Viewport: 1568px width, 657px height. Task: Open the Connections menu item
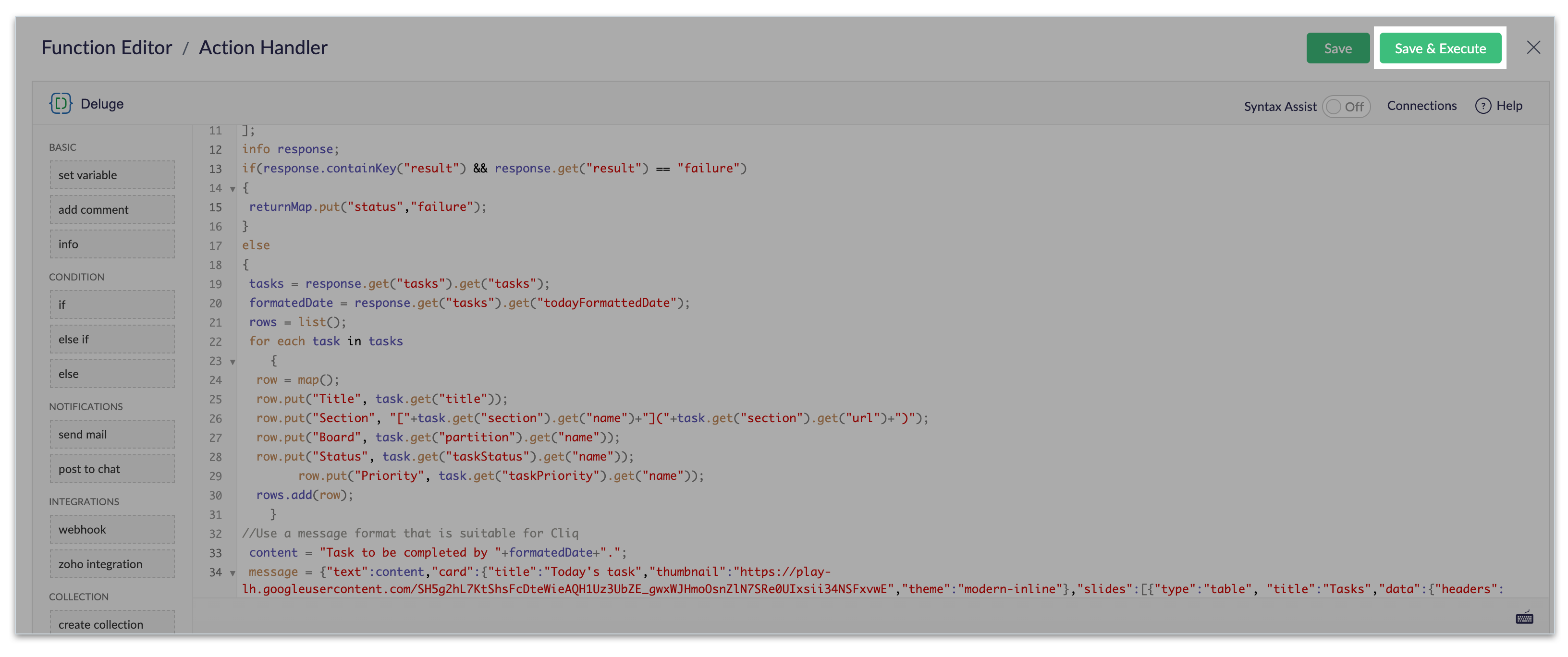point(1421,106)
